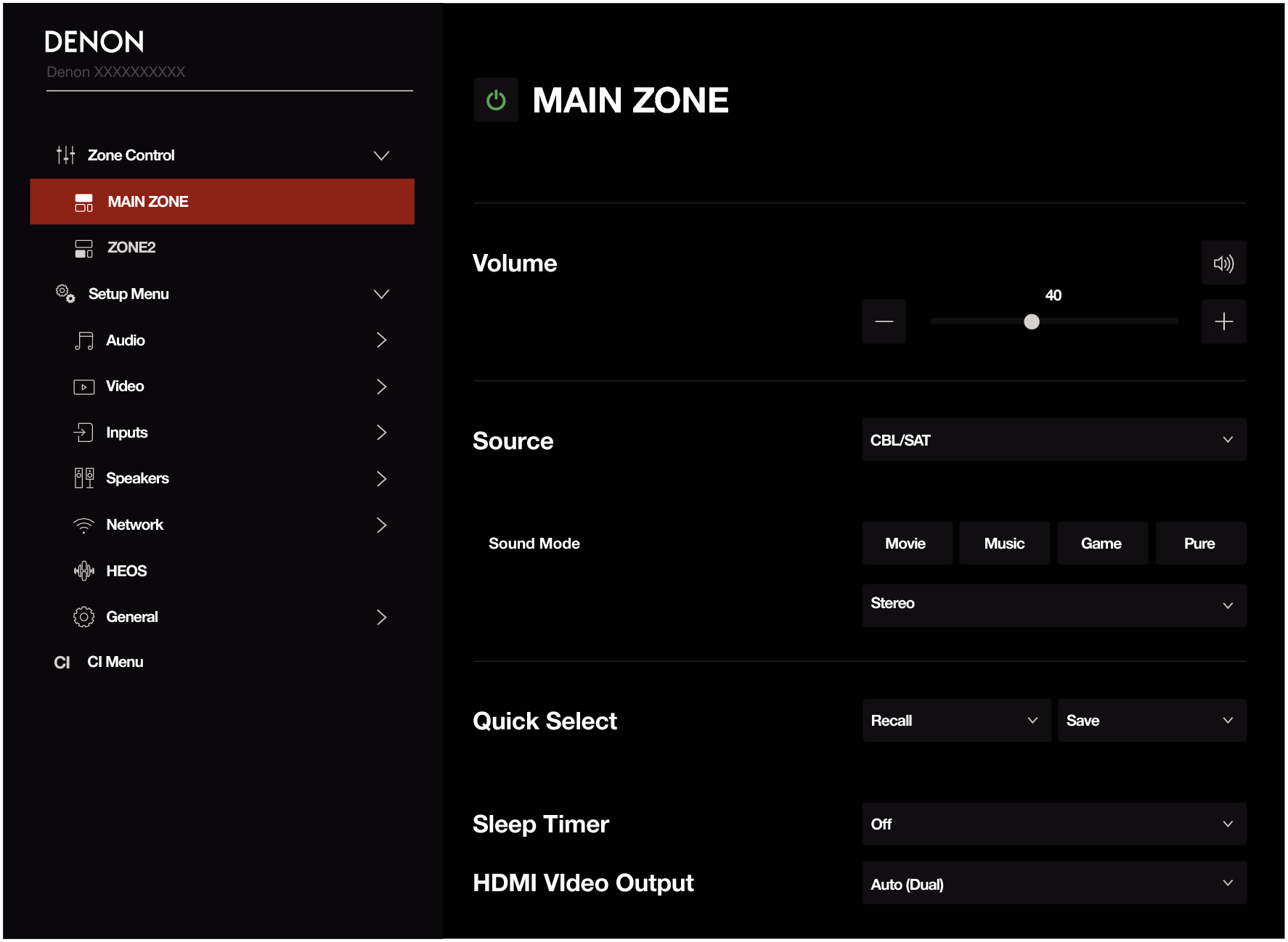Collapse the Zone Control section chevron
This screenshot has height=942, width=1288.
(381, 155)
